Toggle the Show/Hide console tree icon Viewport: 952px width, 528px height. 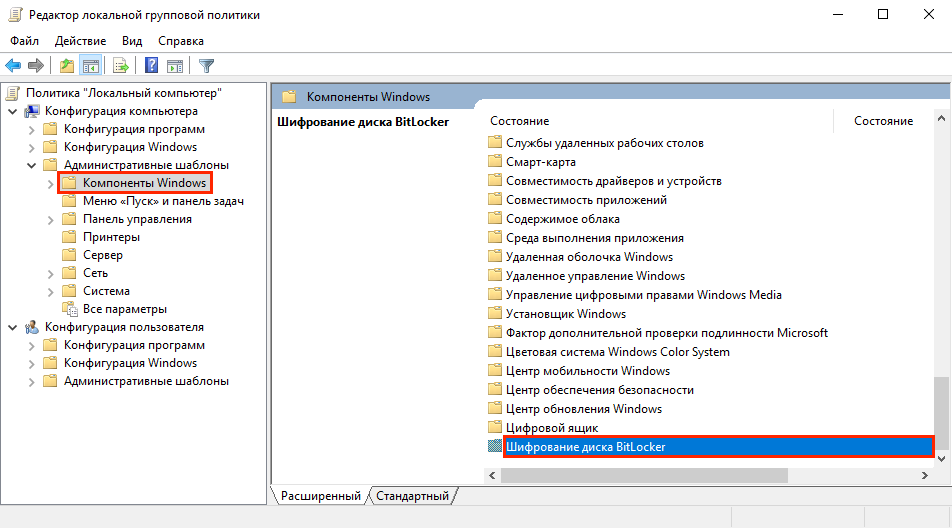point(90,66)
